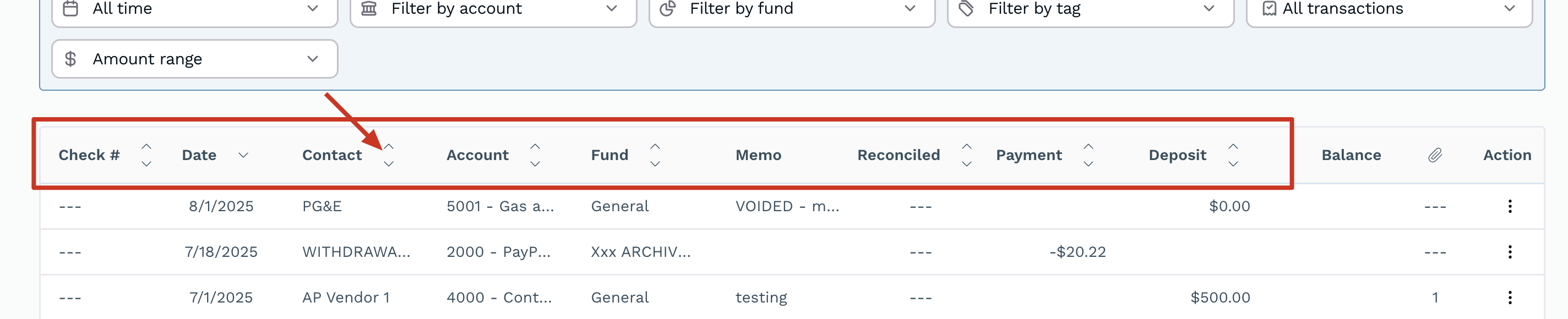Sort by Check # column arrows

[146, 156]
